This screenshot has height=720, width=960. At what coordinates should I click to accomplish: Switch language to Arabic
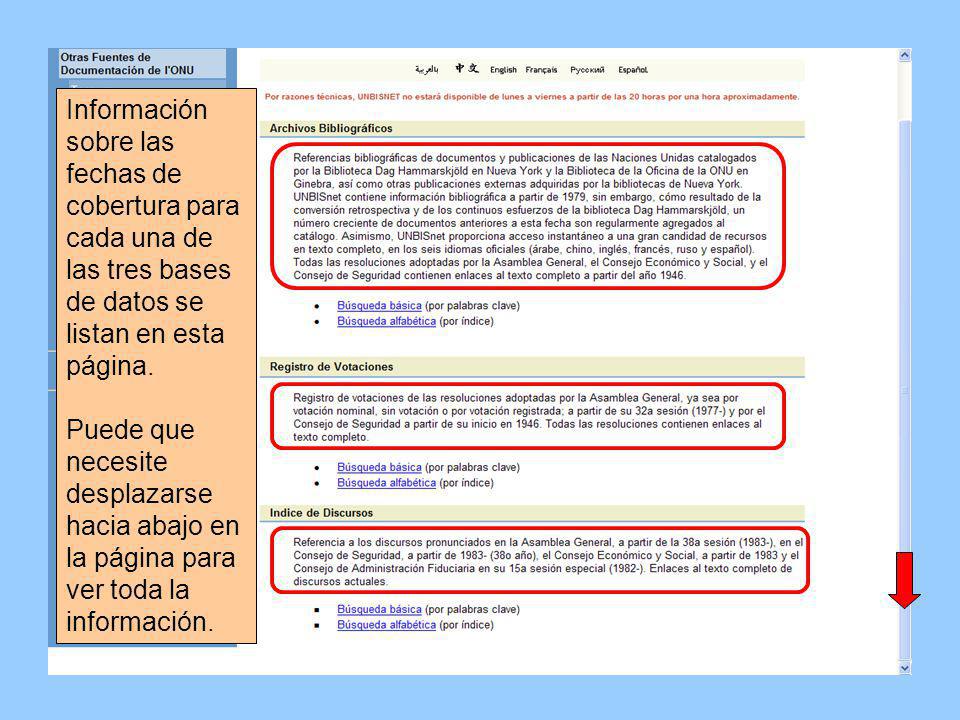coord(426,70)
